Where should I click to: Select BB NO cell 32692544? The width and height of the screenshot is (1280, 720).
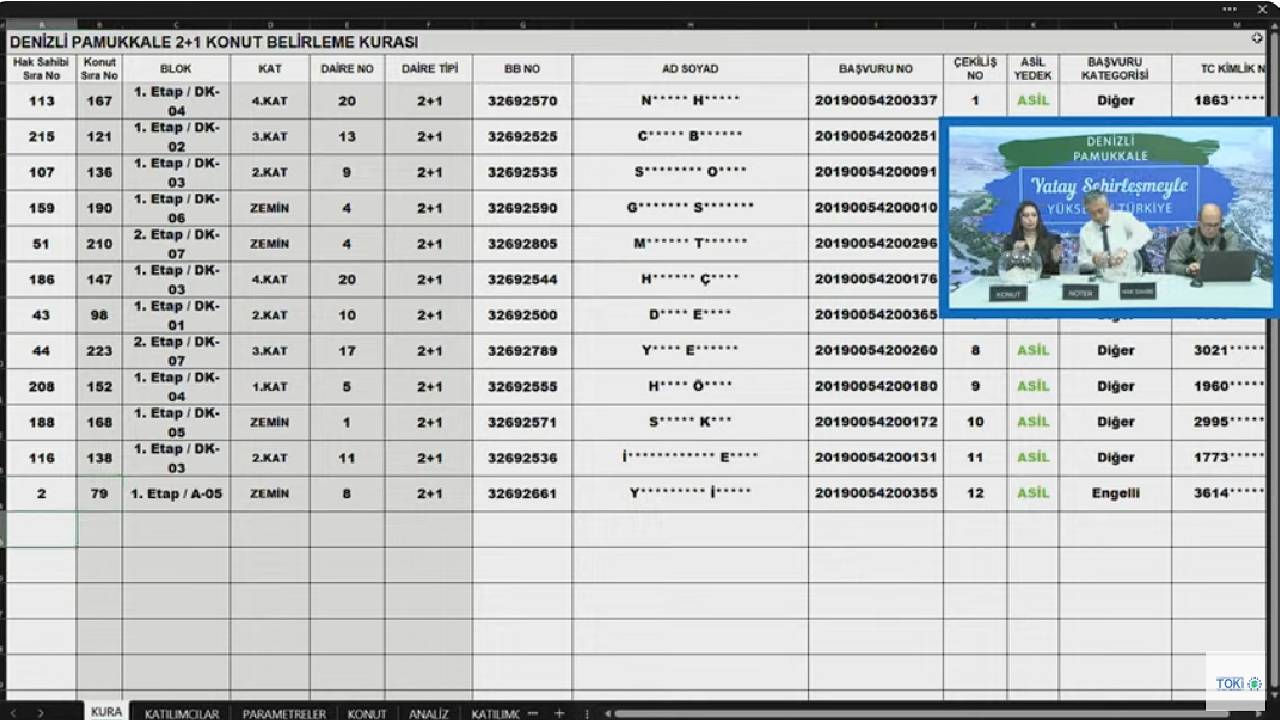(522, 279)
